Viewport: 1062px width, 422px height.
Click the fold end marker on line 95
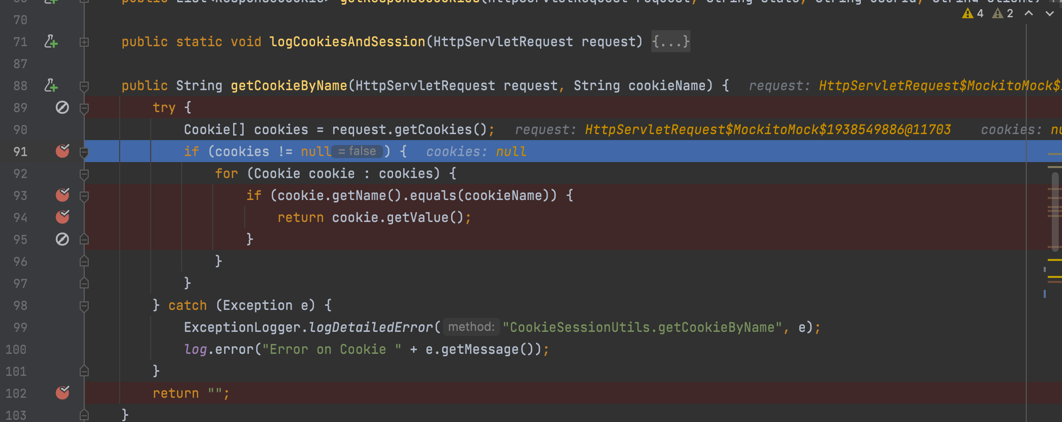(x=84, y=238)
